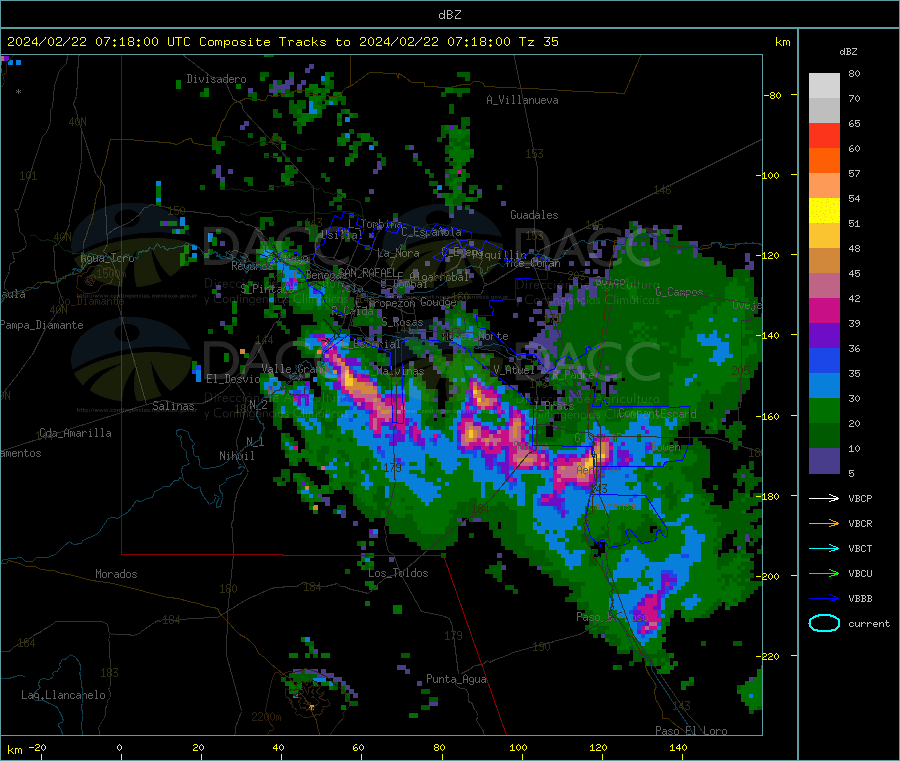The width and height of the screenshot is (900, 761).
Task: Click the 'Salinas' map label
Action: [x=173, y=406]
